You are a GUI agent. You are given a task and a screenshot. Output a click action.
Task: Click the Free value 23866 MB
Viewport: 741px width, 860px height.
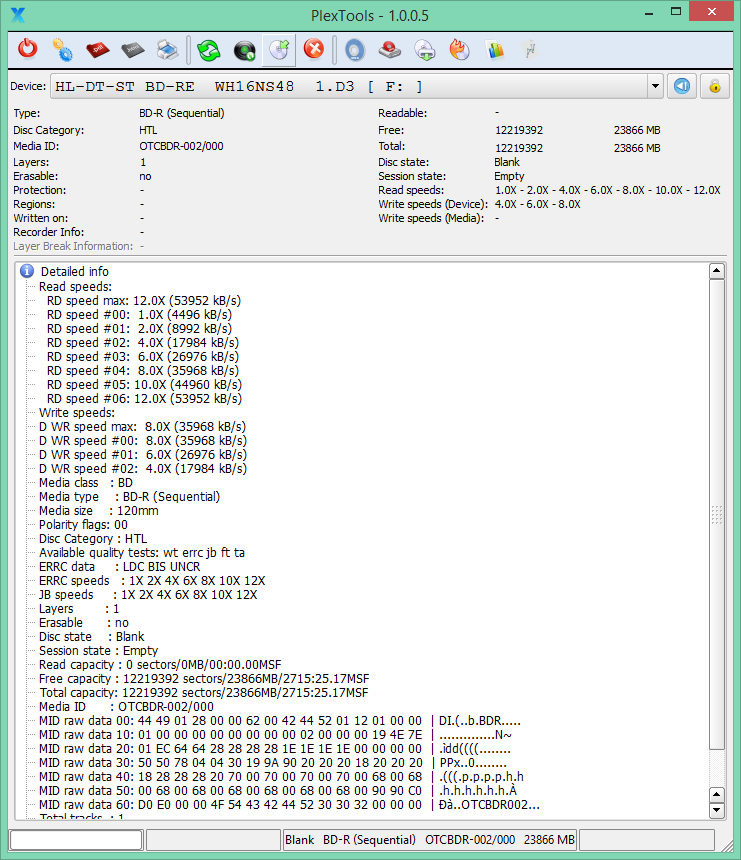point(637,131)
